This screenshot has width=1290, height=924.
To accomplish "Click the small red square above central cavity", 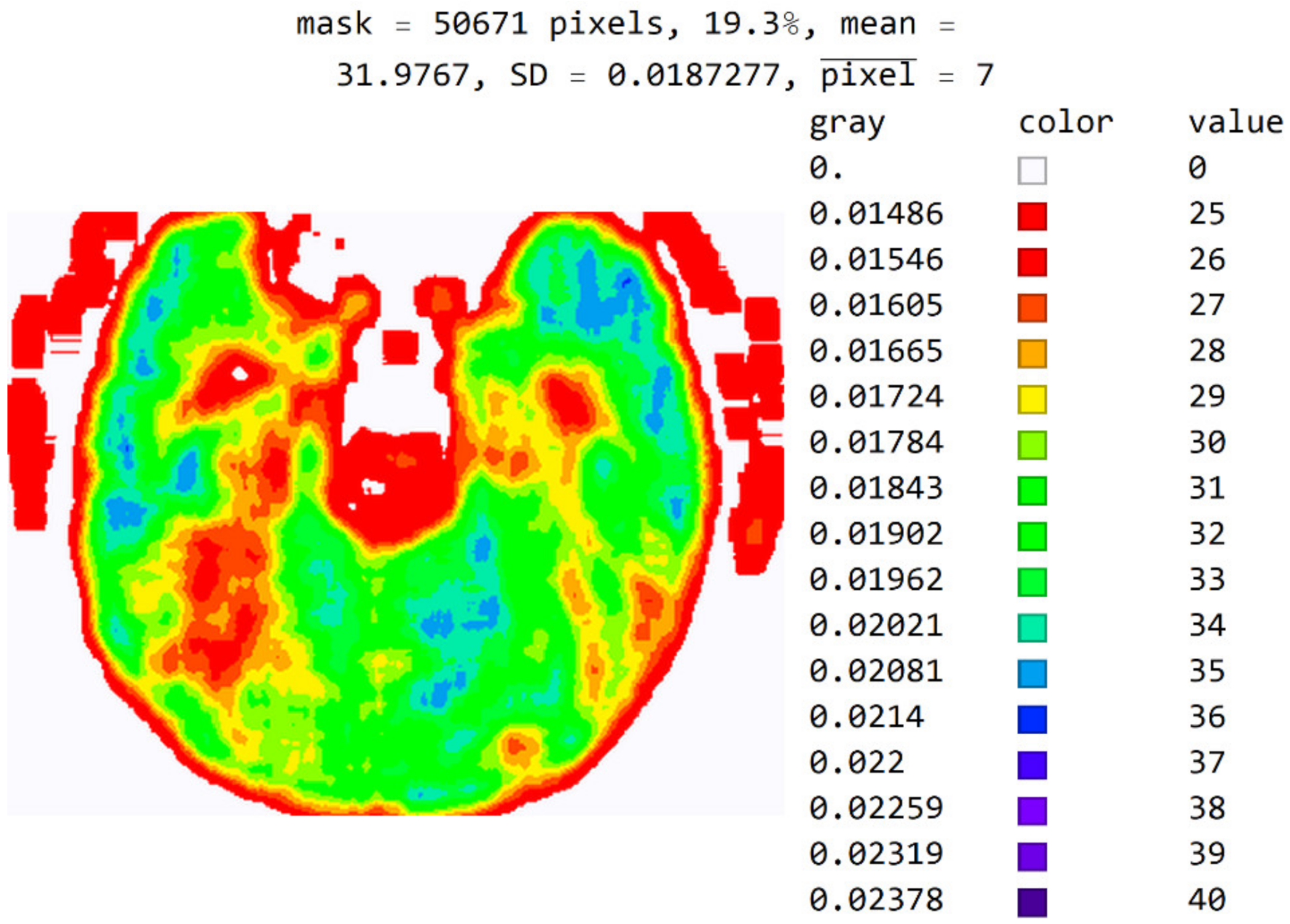I will click(400, 347).
